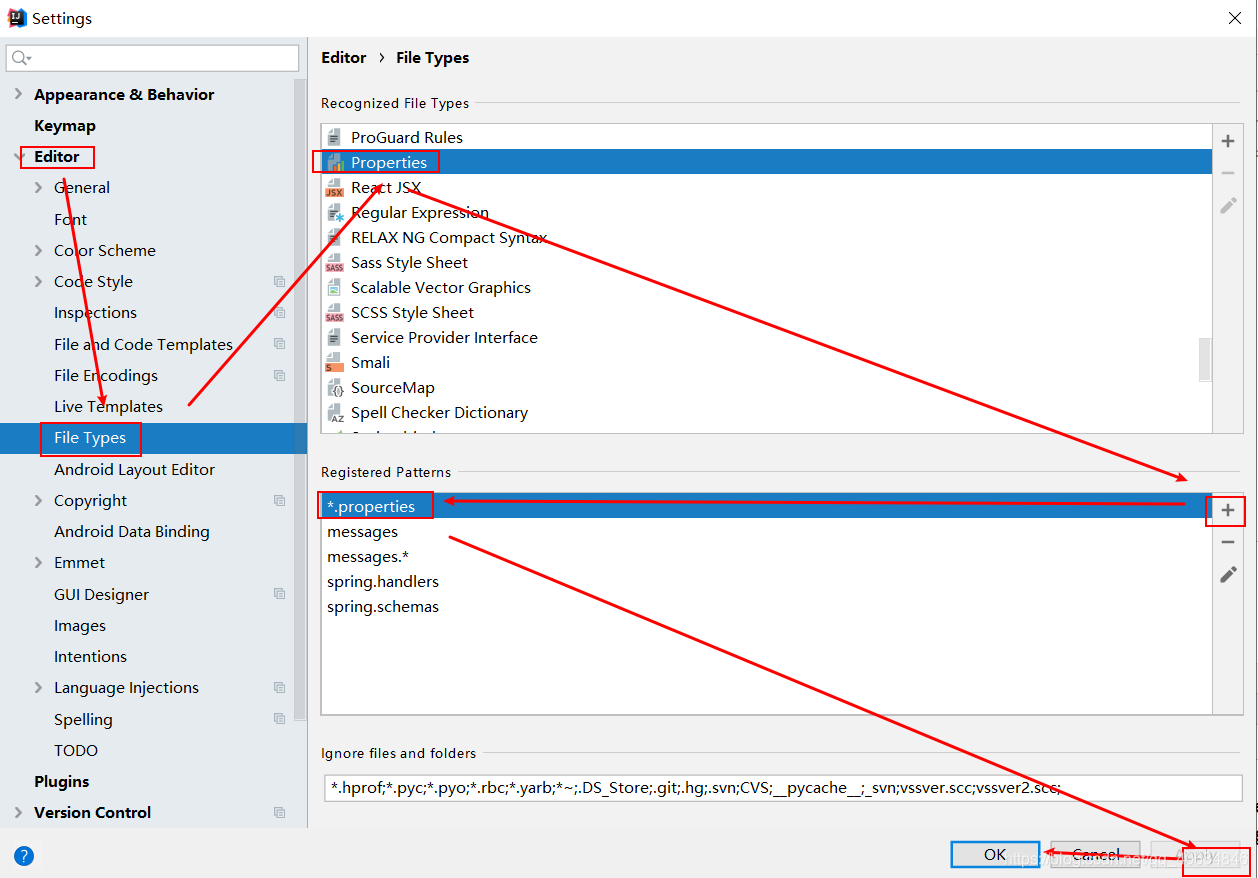Screen dimensions: 1258x878
Task: Click the Recognized File Types scrollbar
Action: (1205, 359)
